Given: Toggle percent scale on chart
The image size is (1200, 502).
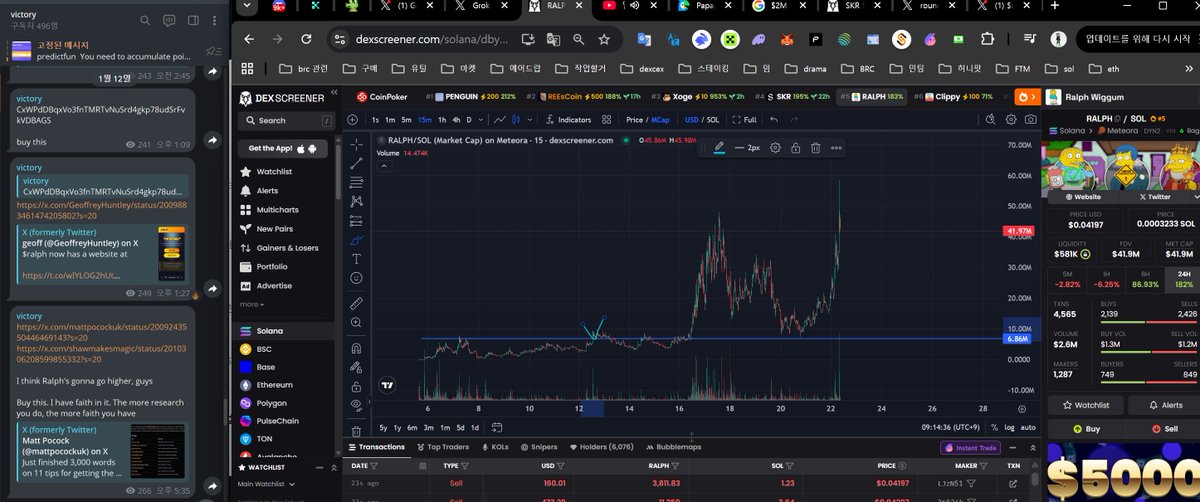Looking at the screenshot, I should [x=992, y=426].
